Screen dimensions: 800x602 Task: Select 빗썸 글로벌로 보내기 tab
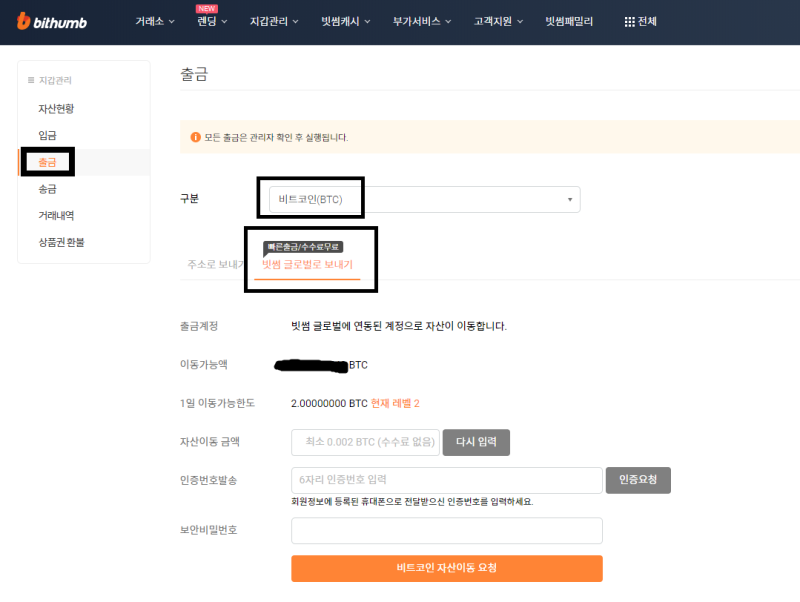tap(307, 265)
